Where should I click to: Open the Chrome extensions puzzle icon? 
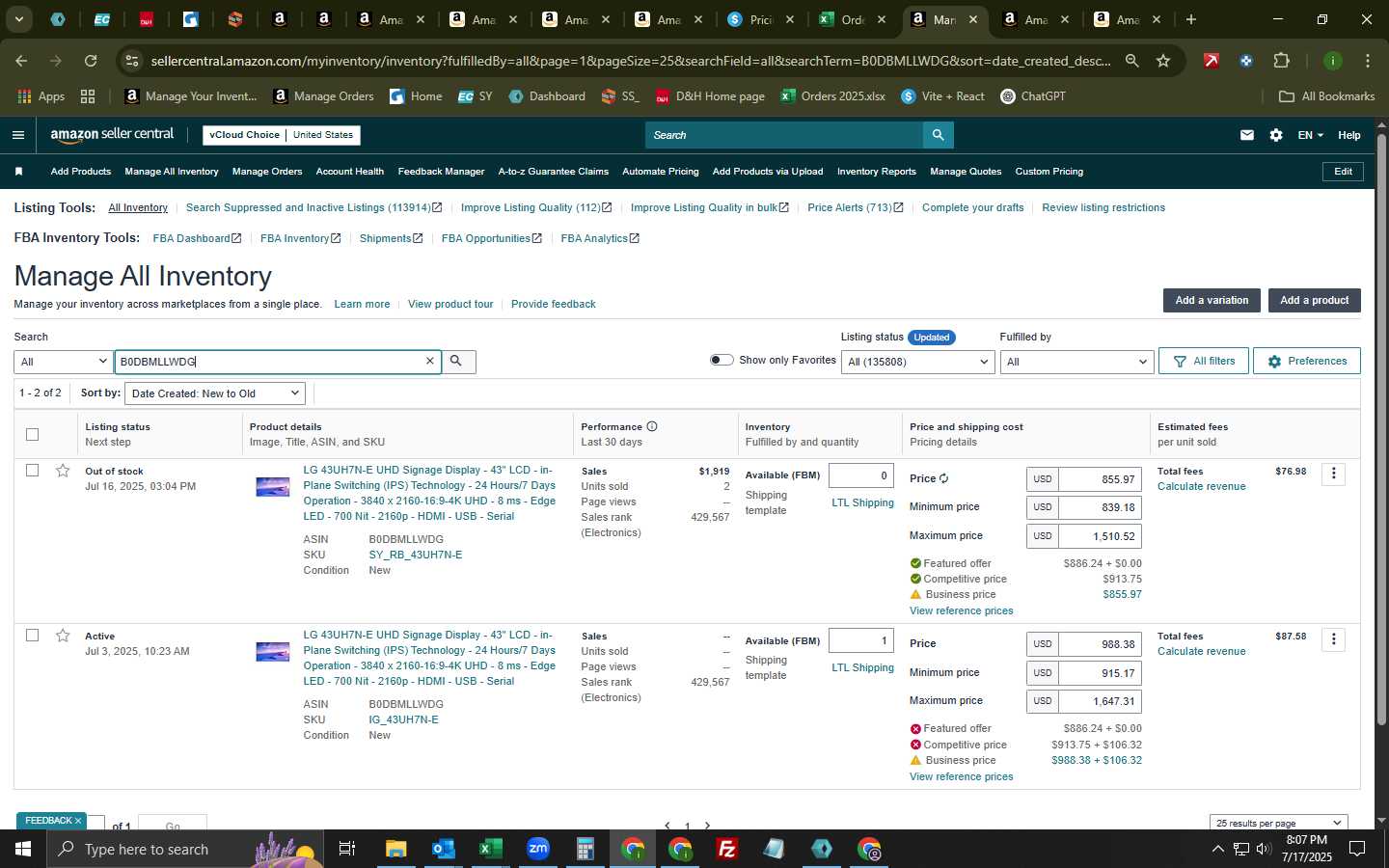[x=1282, y=61]
